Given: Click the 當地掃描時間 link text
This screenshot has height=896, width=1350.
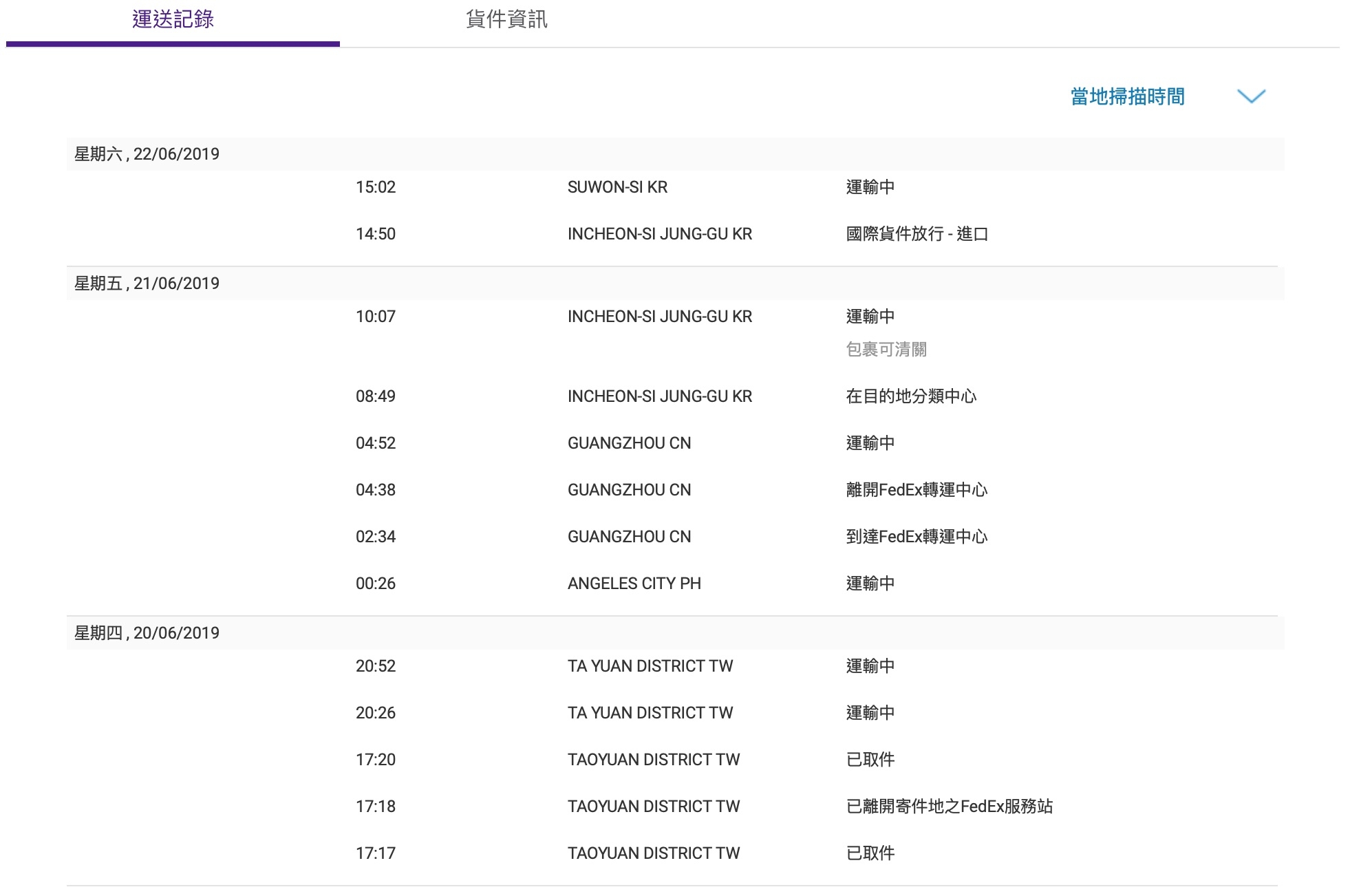Looking at the screenshot, I should [1127, 96].
